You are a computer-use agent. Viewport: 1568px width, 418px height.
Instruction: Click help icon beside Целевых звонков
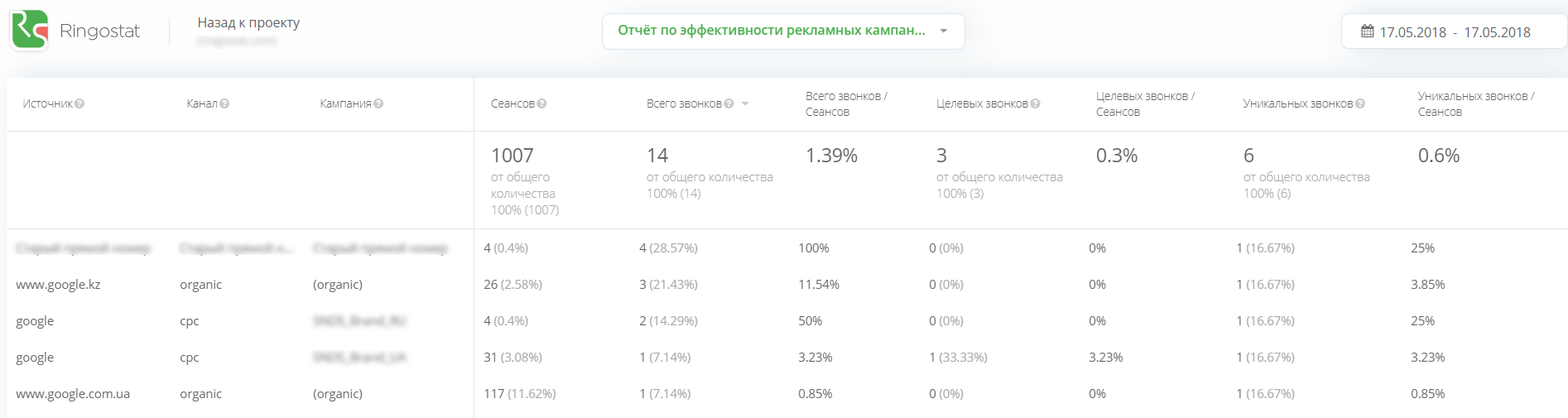tap(1035, 104)
